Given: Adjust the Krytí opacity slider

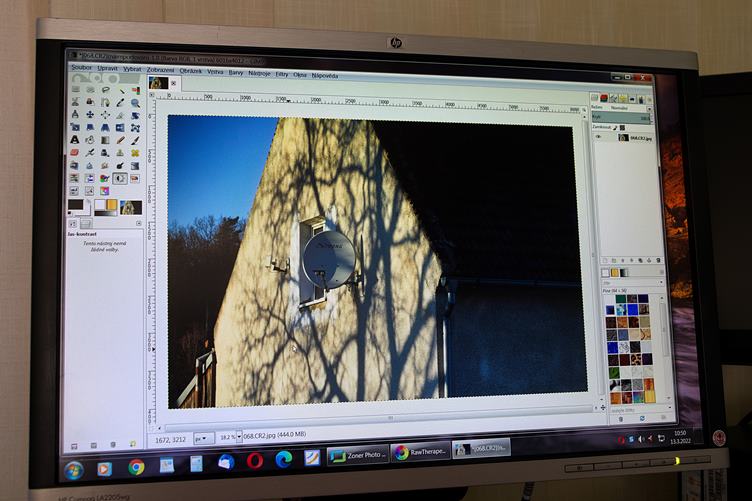Looking at the screenshot, I should (x=621, y=117).
